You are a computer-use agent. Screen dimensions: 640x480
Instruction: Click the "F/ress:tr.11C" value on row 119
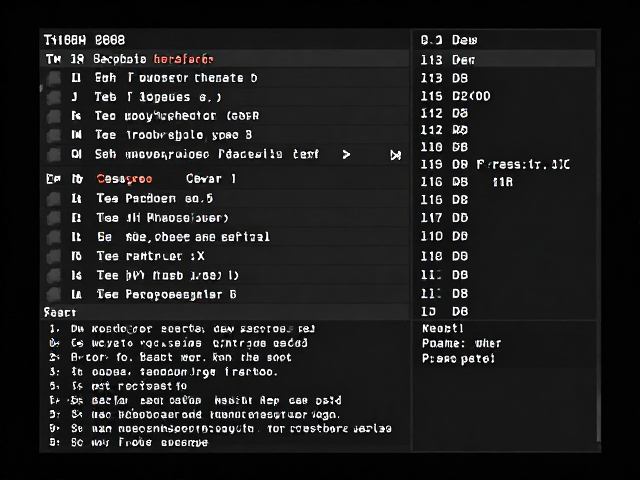point(523,164)
